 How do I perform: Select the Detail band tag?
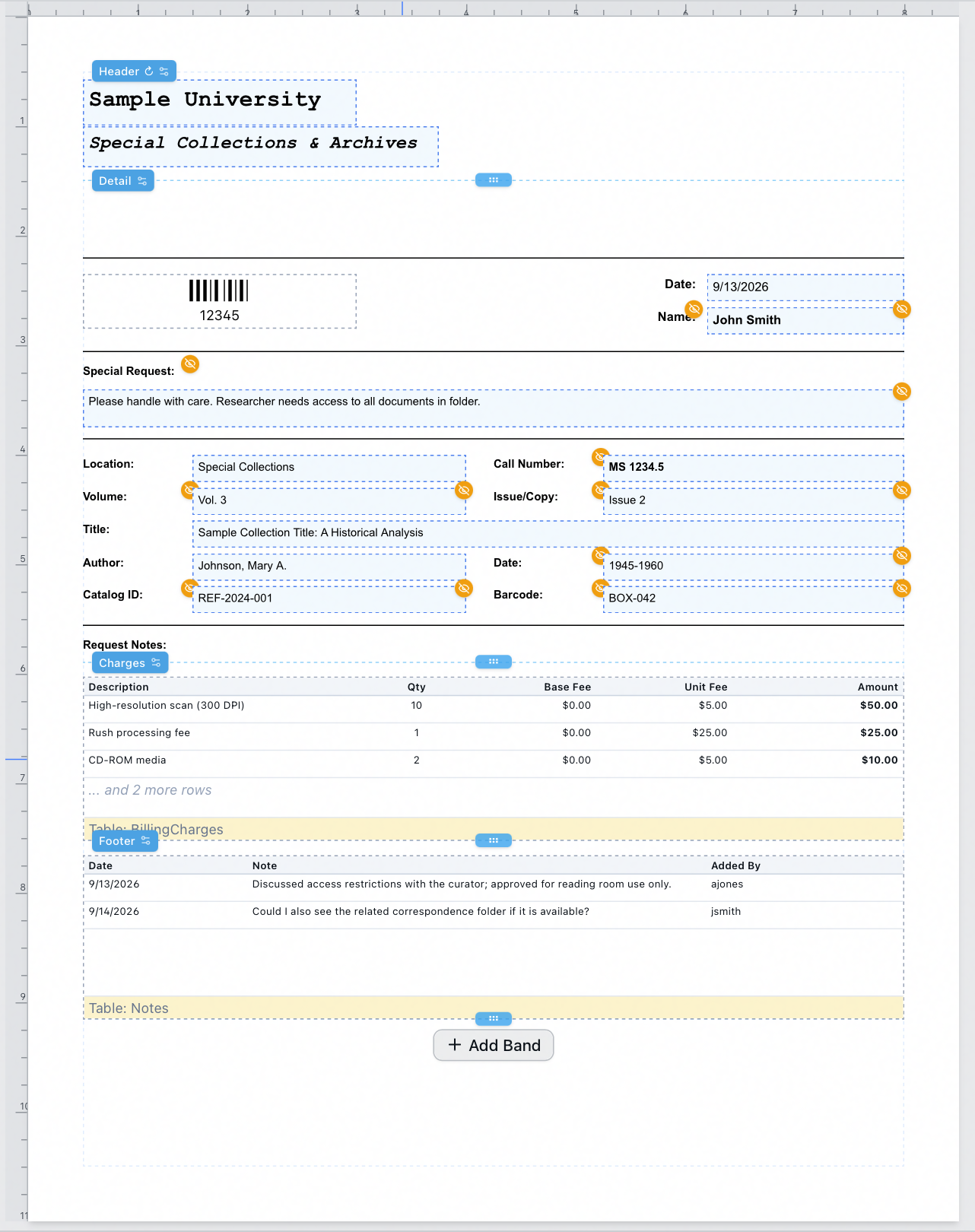pos(123,181)
